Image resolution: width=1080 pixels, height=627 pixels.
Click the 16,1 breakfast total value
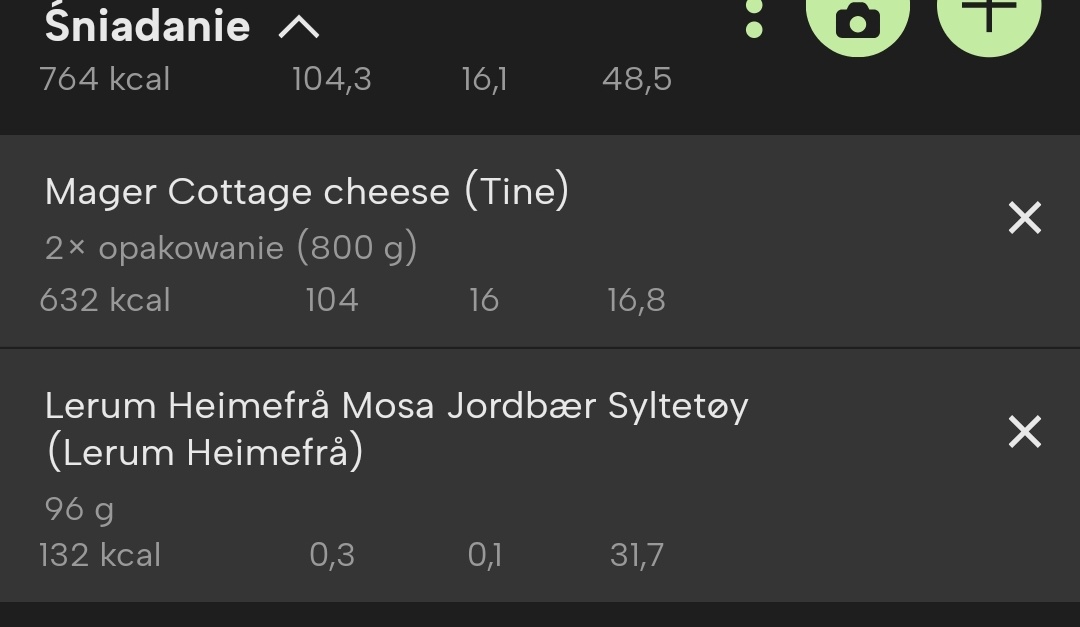click(x=484, y=79)
